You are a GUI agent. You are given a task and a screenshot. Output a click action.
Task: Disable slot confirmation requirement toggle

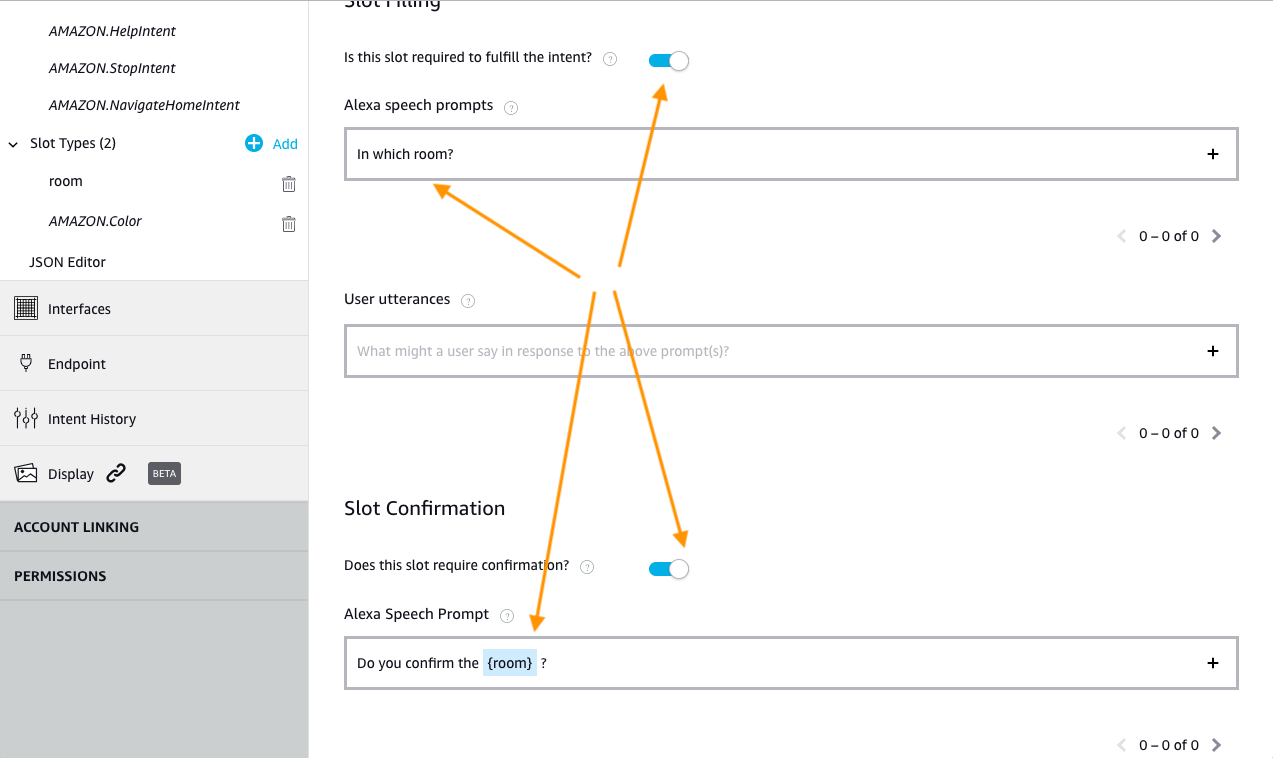tap(668, 568)
